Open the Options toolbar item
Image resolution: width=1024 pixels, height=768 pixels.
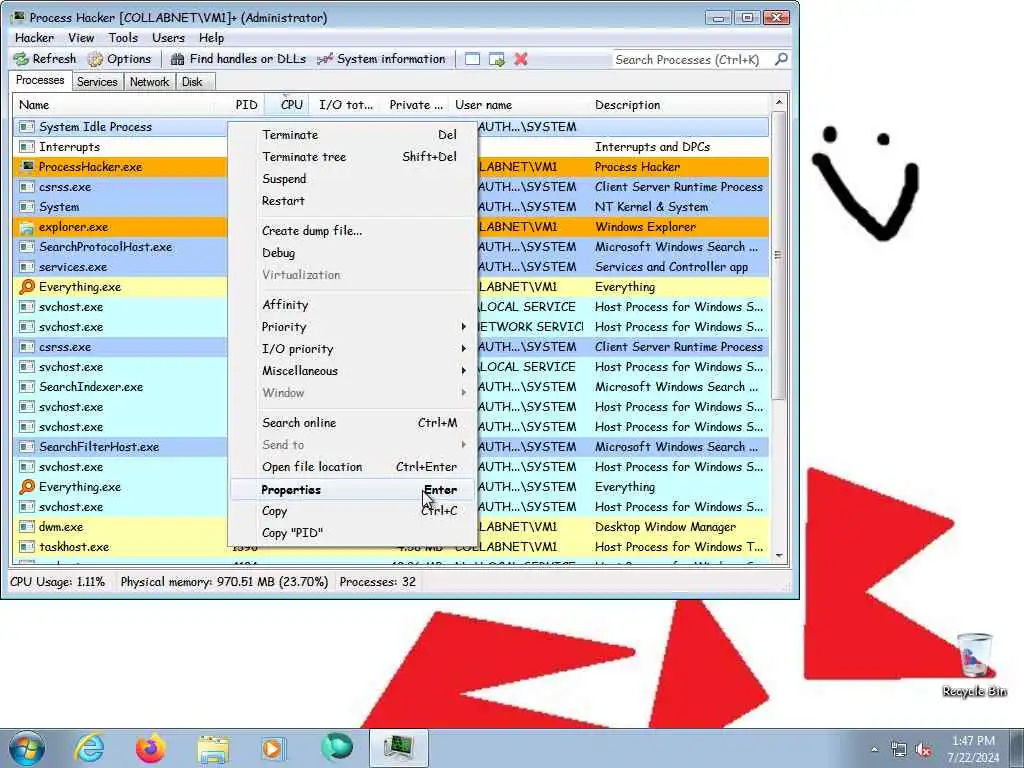coord(120,59)
